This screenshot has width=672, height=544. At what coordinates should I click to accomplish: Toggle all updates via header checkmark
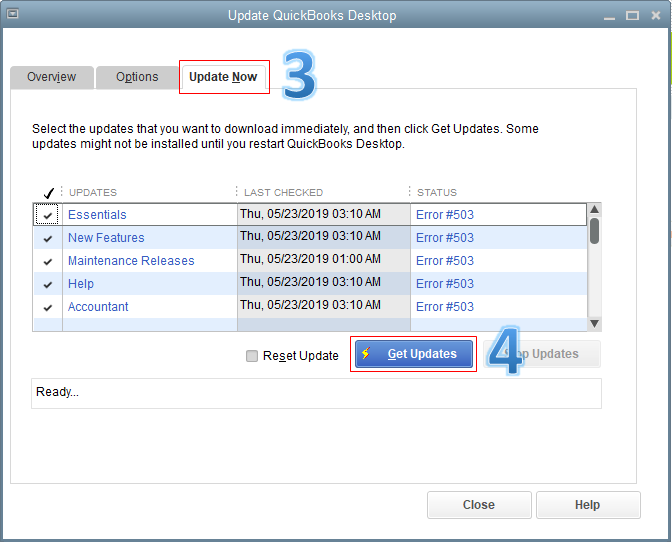(49, 193)
